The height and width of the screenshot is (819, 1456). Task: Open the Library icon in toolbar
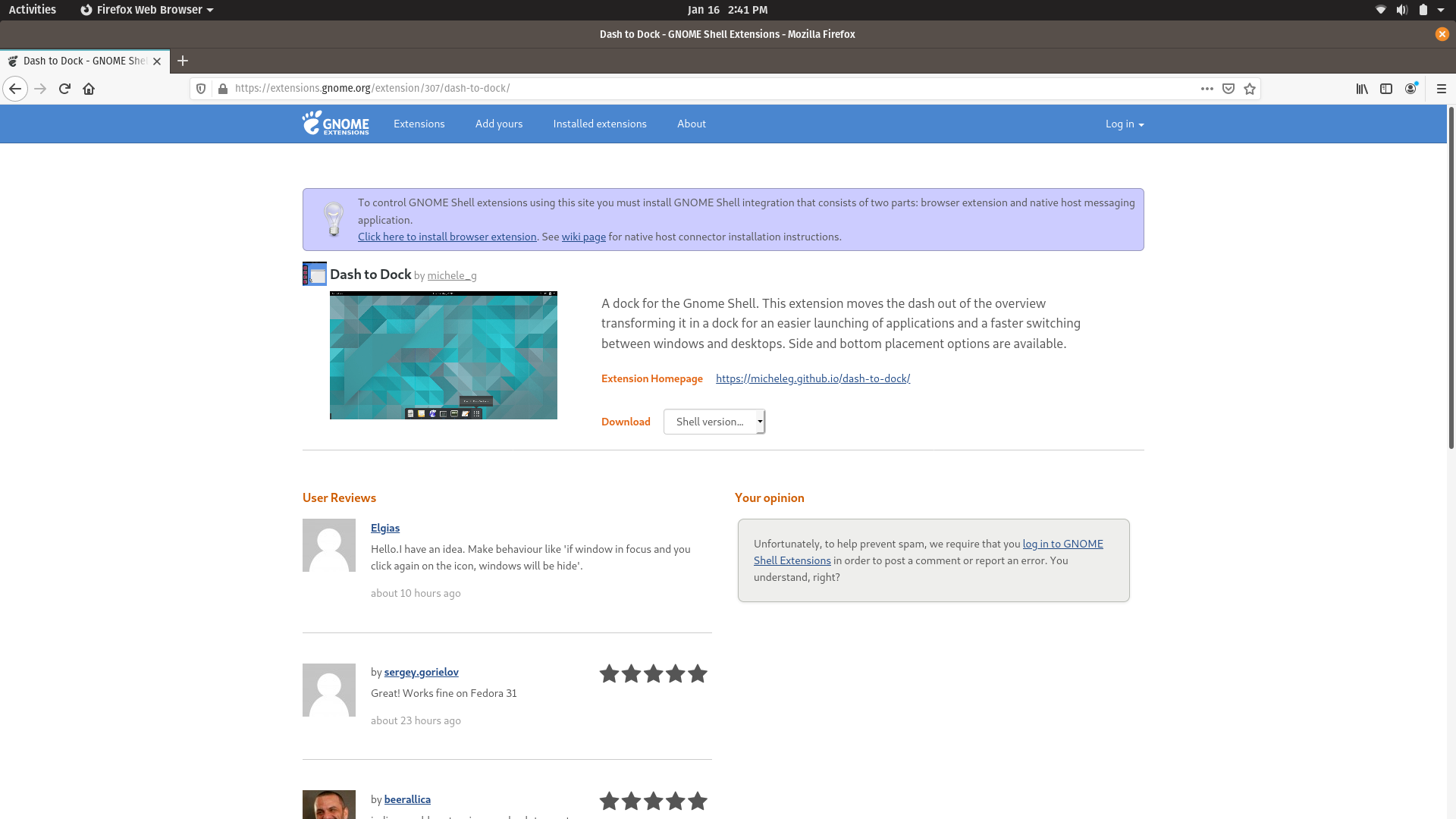(1362, 89)
